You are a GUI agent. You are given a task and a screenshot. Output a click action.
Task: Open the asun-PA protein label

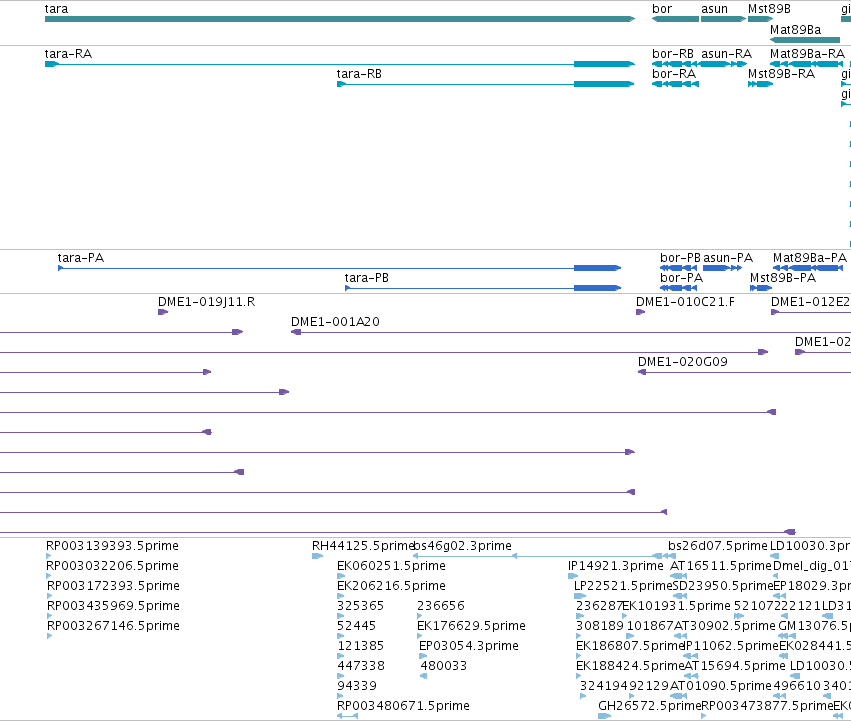coord(728,258)
